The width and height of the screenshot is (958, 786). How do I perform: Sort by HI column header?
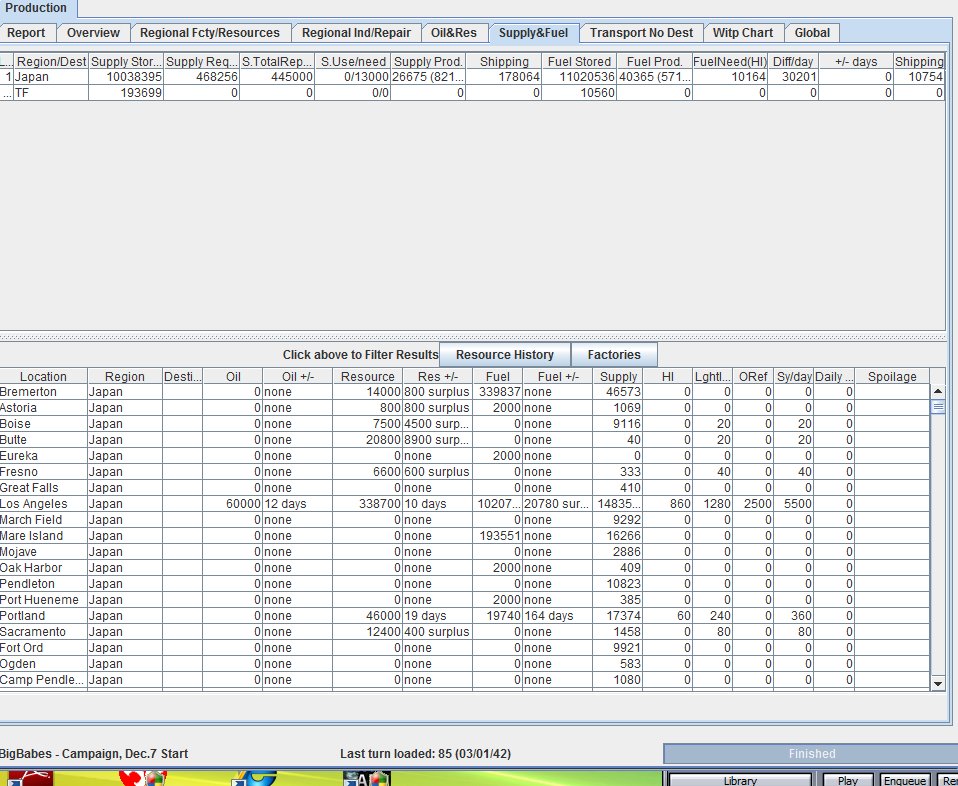tap(668, 376)
